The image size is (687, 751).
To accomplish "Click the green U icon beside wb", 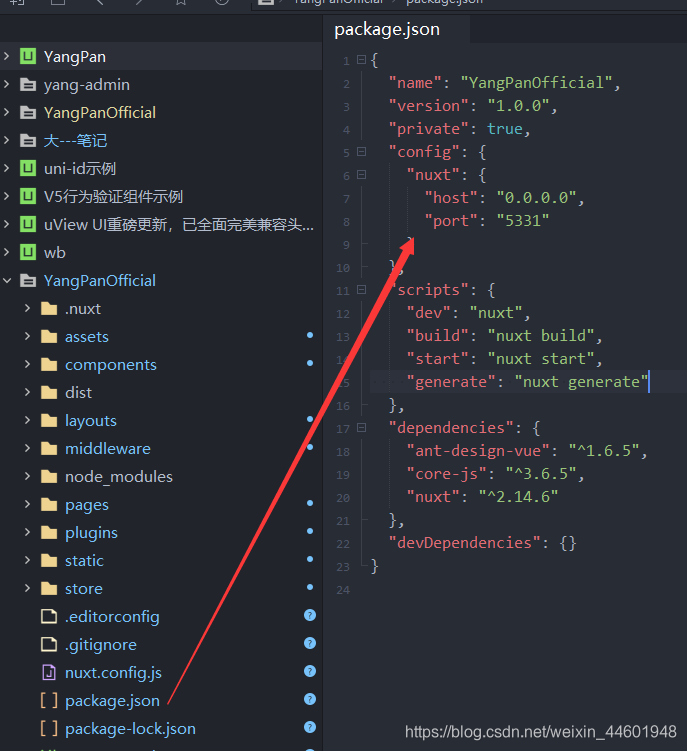I will click(x=28, y=252).
